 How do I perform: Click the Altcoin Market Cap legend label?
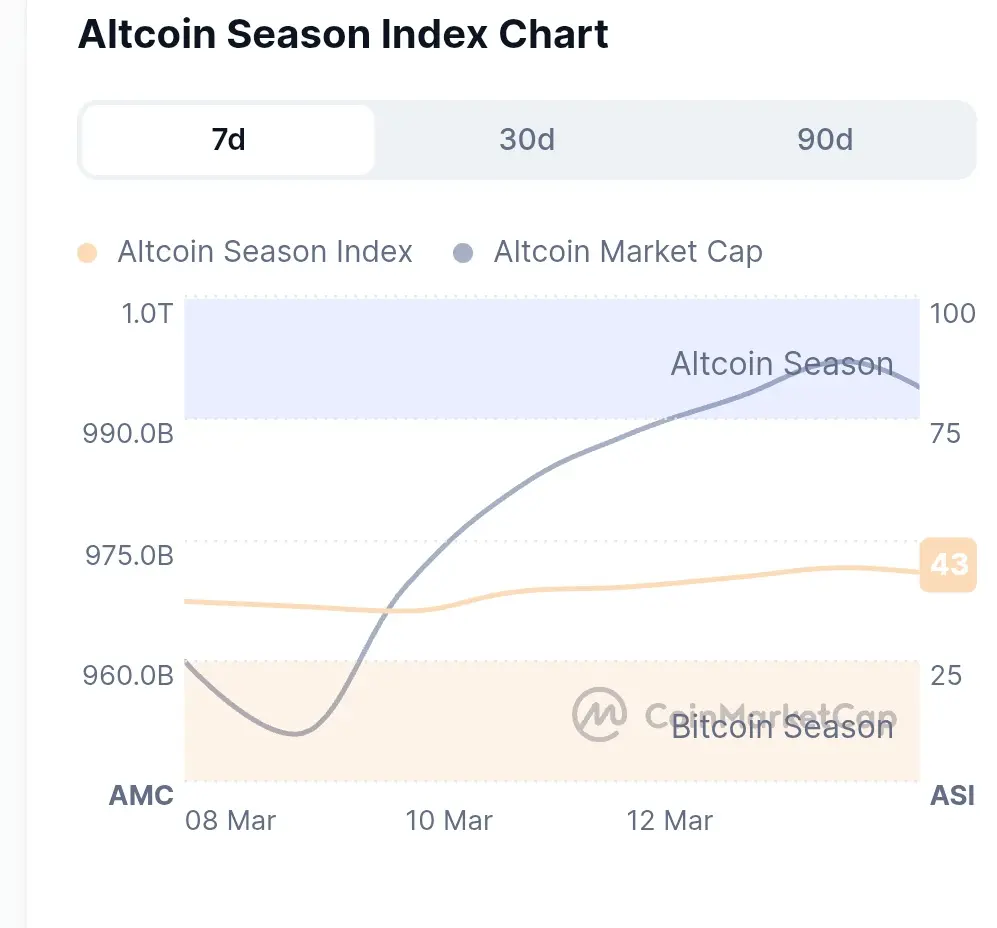628,252
